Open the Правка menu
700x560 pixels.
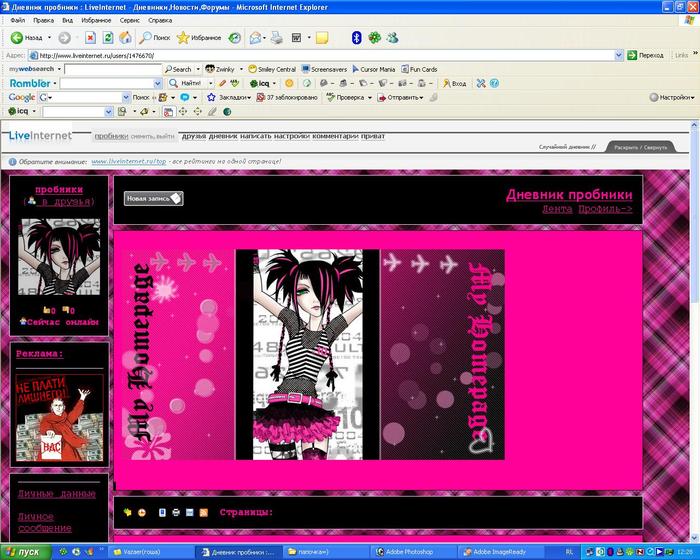[x=43, y=21]
